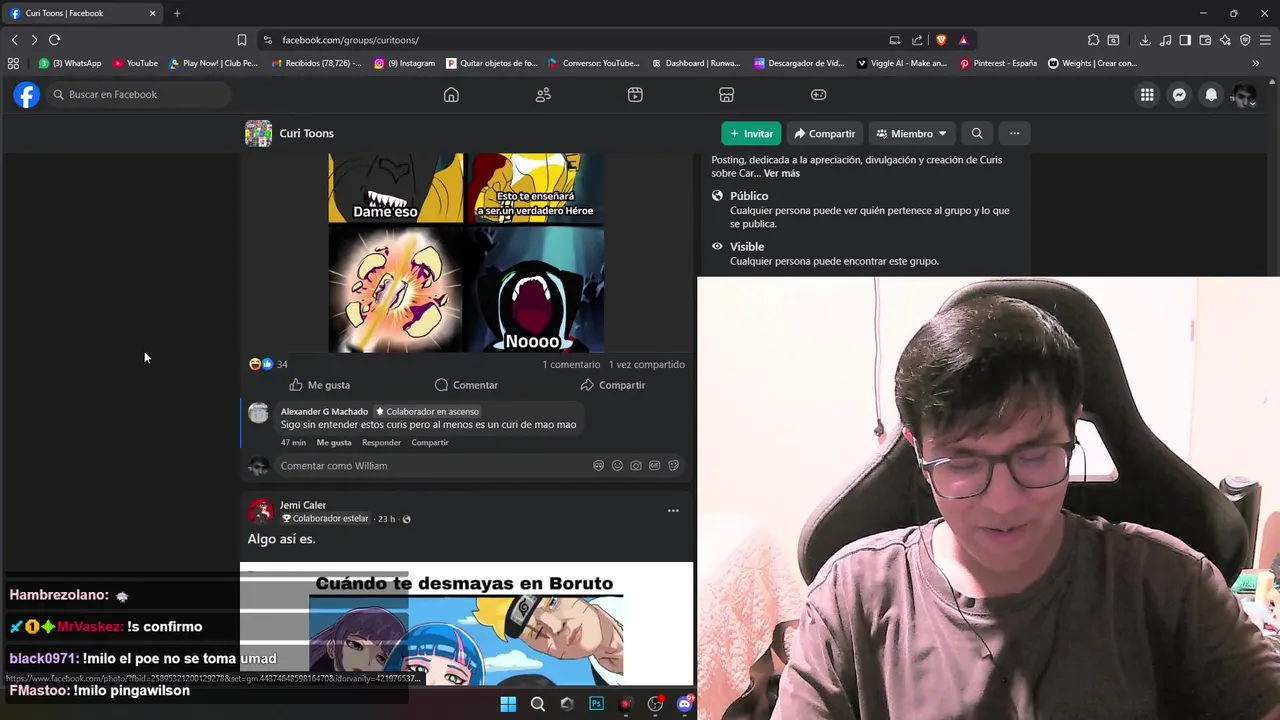Click the Invitar button
Viewport: 1280px width, 720px height.
click(751, 133)
